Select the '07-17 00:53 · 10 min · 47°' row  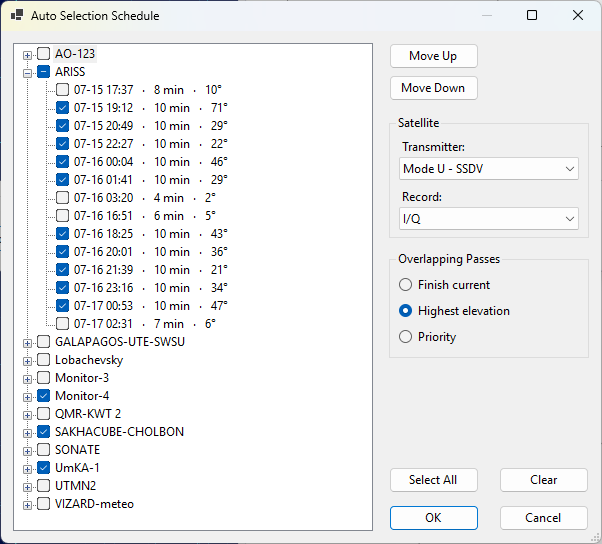pyautogui.click(x=150, y=306)
